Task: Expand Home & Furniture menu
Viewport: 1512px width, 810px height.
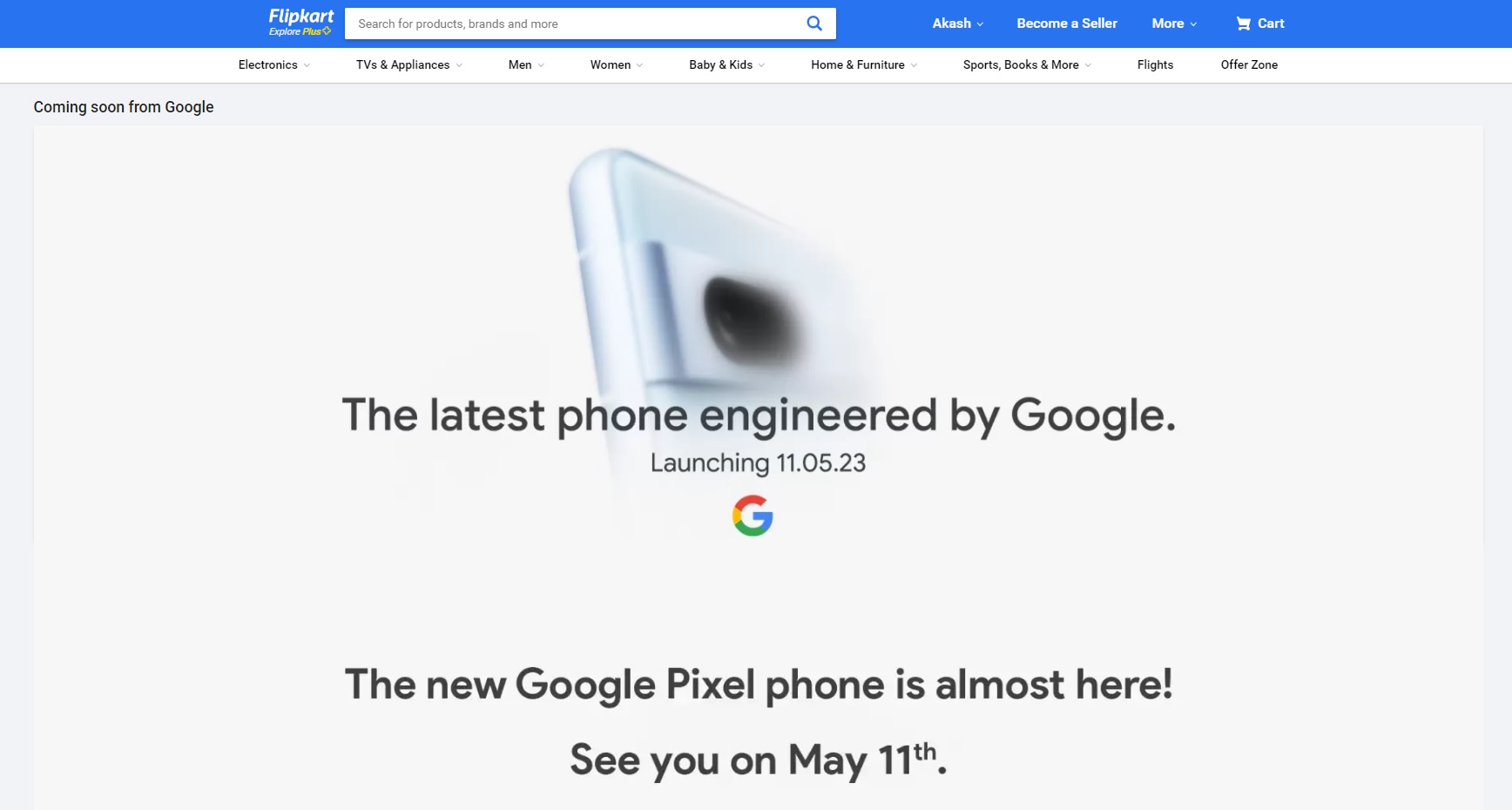Action: pyautogui.click(x=864, y=64)
